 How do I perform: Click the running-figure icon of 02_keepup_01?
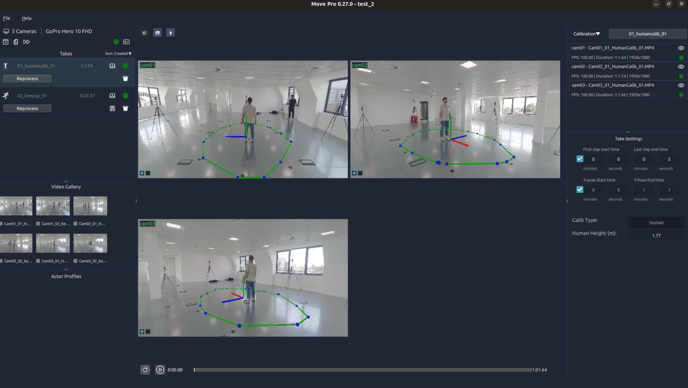click(6, 95)
